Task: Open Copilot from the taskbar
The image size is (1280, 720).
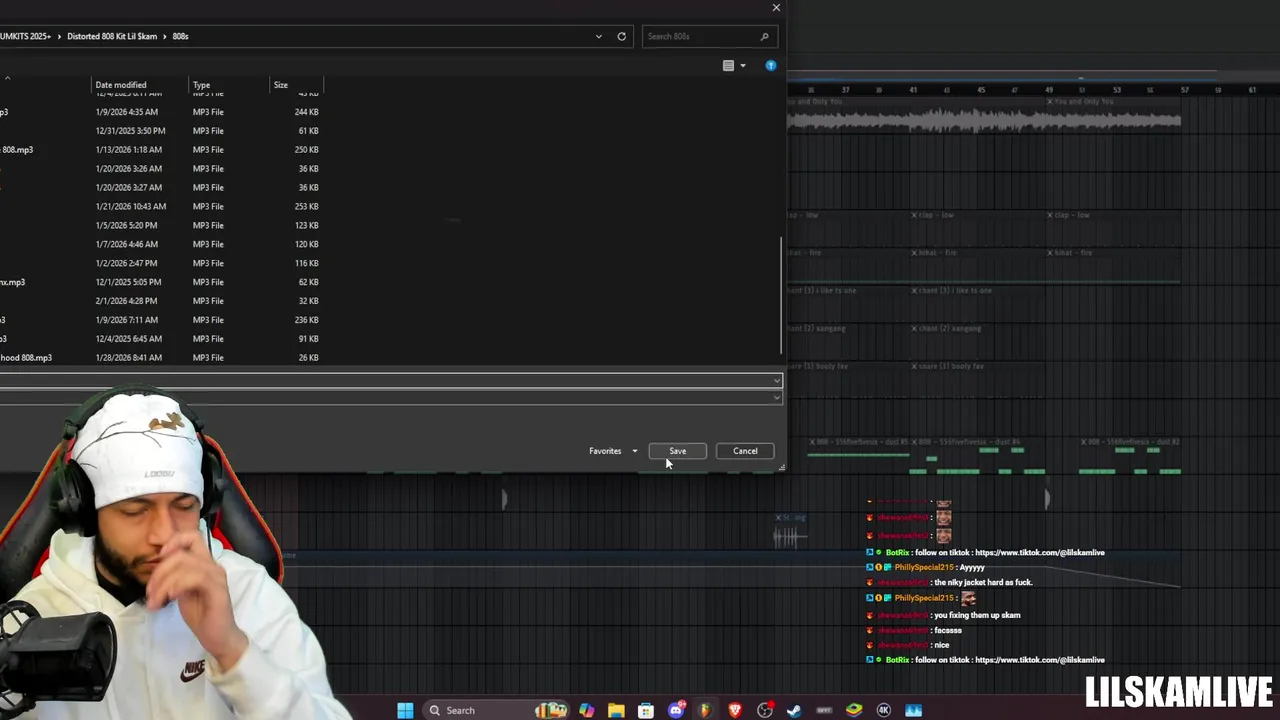Action: [x=586, y=710]
